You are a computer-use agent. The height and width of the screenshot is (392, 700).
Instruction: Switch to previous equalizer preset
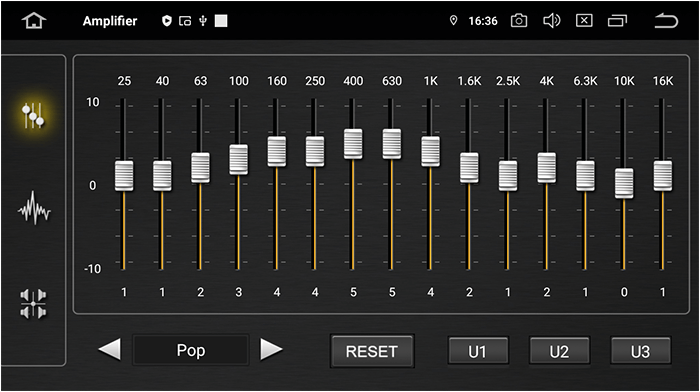(109, 349)
